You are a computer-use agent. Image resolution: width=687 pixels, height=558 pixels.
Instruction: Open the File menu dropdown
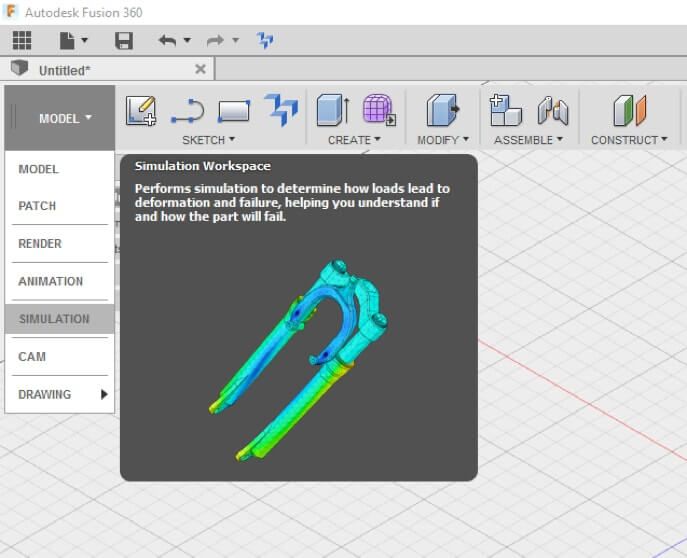(x=74, y=41)
